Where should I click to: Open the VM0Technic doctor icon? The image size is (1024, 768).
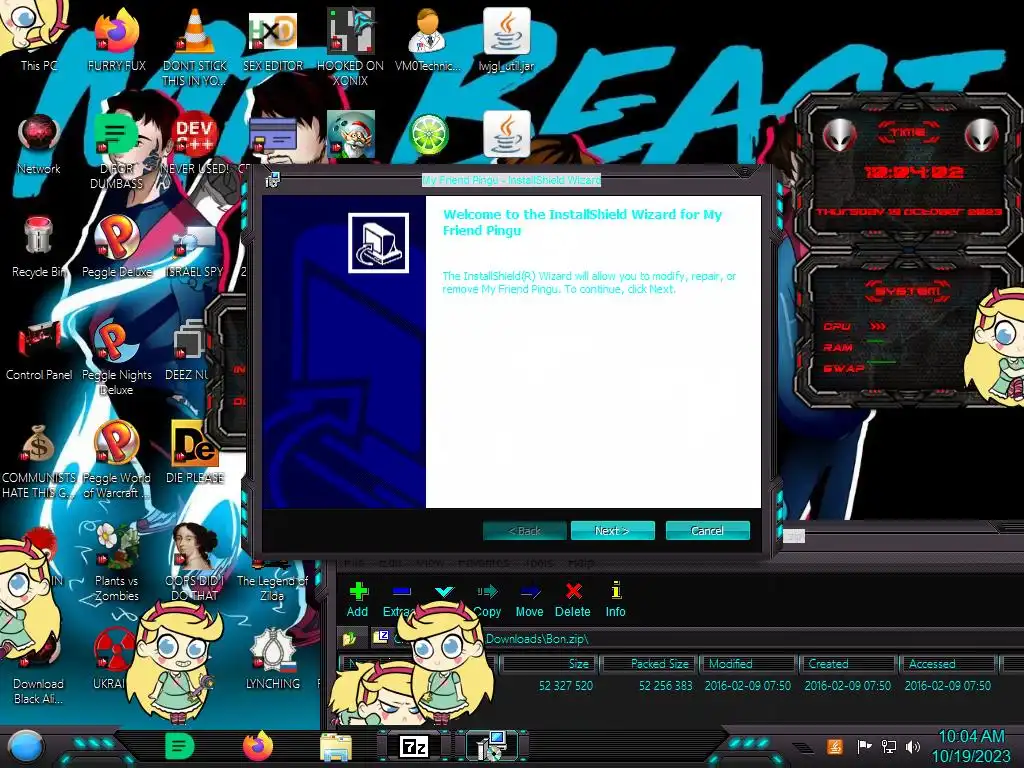428,39
